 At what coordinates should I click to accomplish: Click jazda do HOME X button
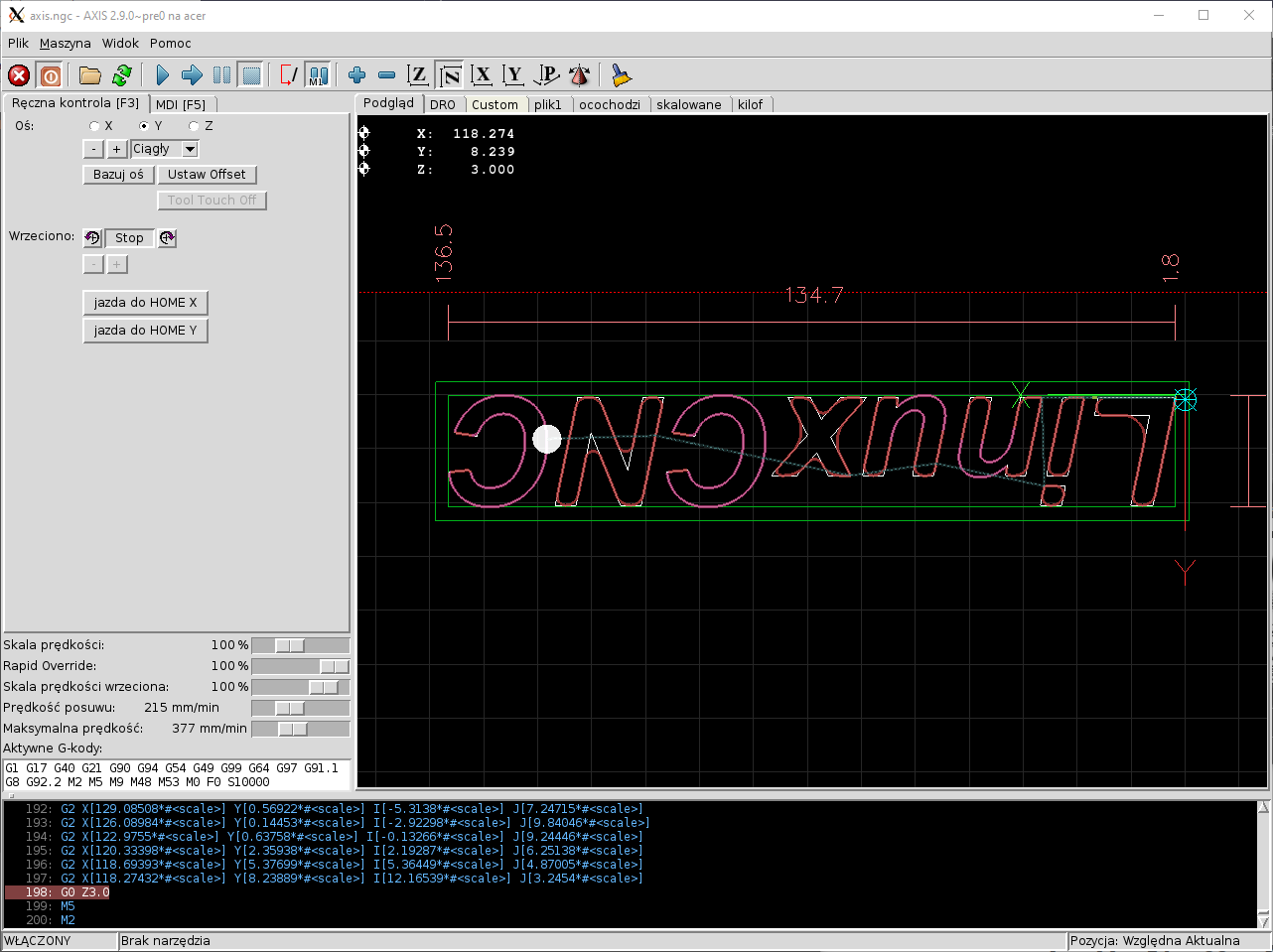click(146, 303)
